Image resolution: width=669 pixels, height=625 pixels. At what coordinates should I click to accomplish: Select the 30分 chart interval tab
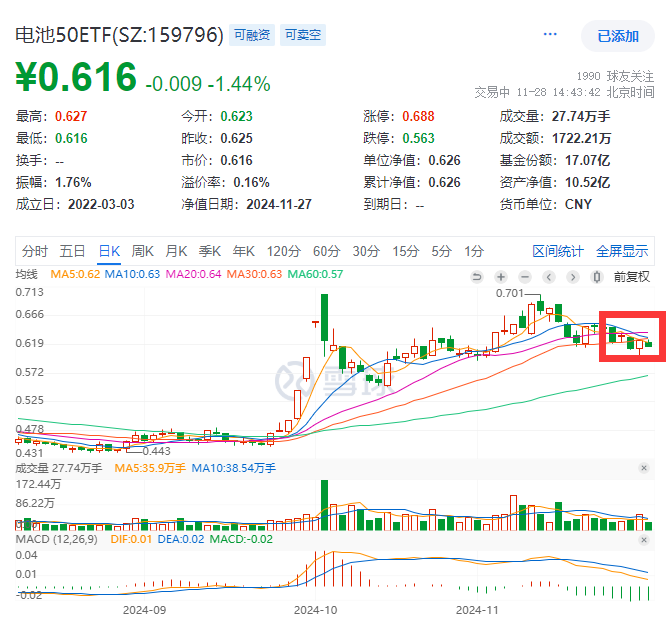(x=366, y=251)
